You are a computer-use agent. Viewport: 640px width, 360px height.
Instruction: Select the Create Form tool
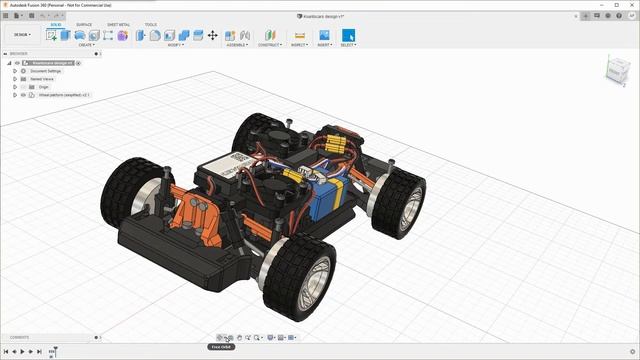(x=122, y=36)
